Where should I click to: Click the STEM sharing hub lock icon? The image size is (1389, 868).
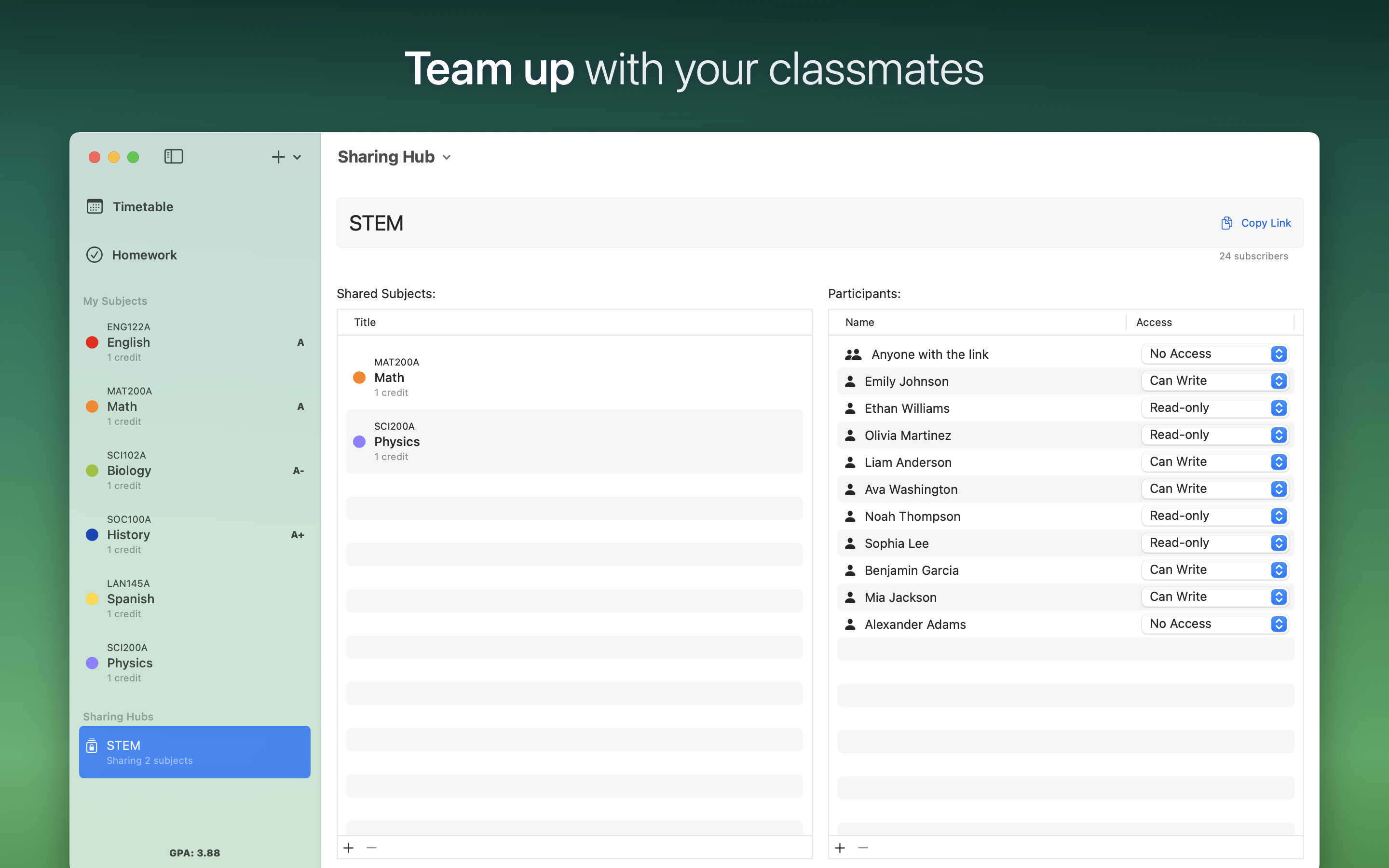[x=92, y=746]
